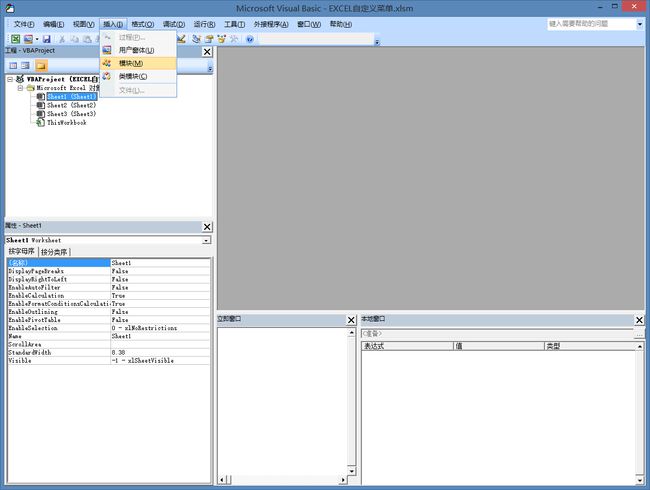Click the EnableSelection property row

pyautogui.click(x=109, y=328)
